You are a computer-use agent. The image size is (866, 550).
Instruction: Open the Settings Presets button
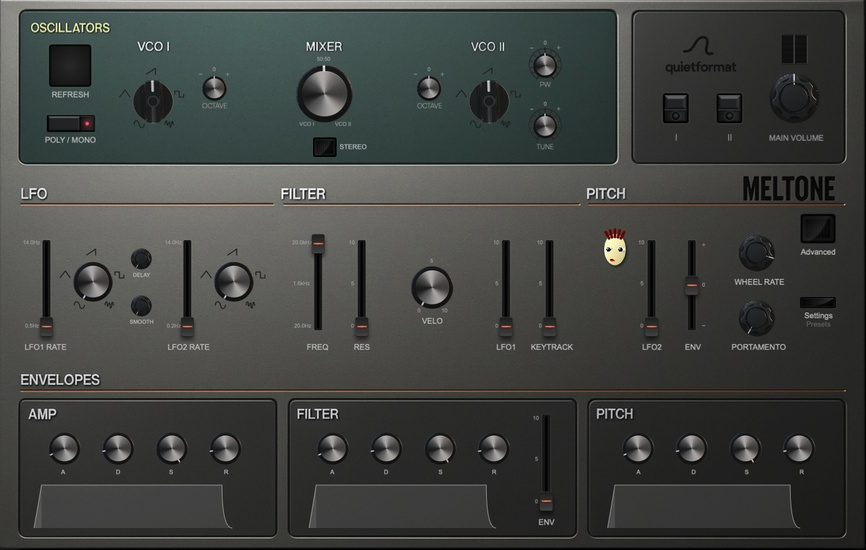click(818, 303)
